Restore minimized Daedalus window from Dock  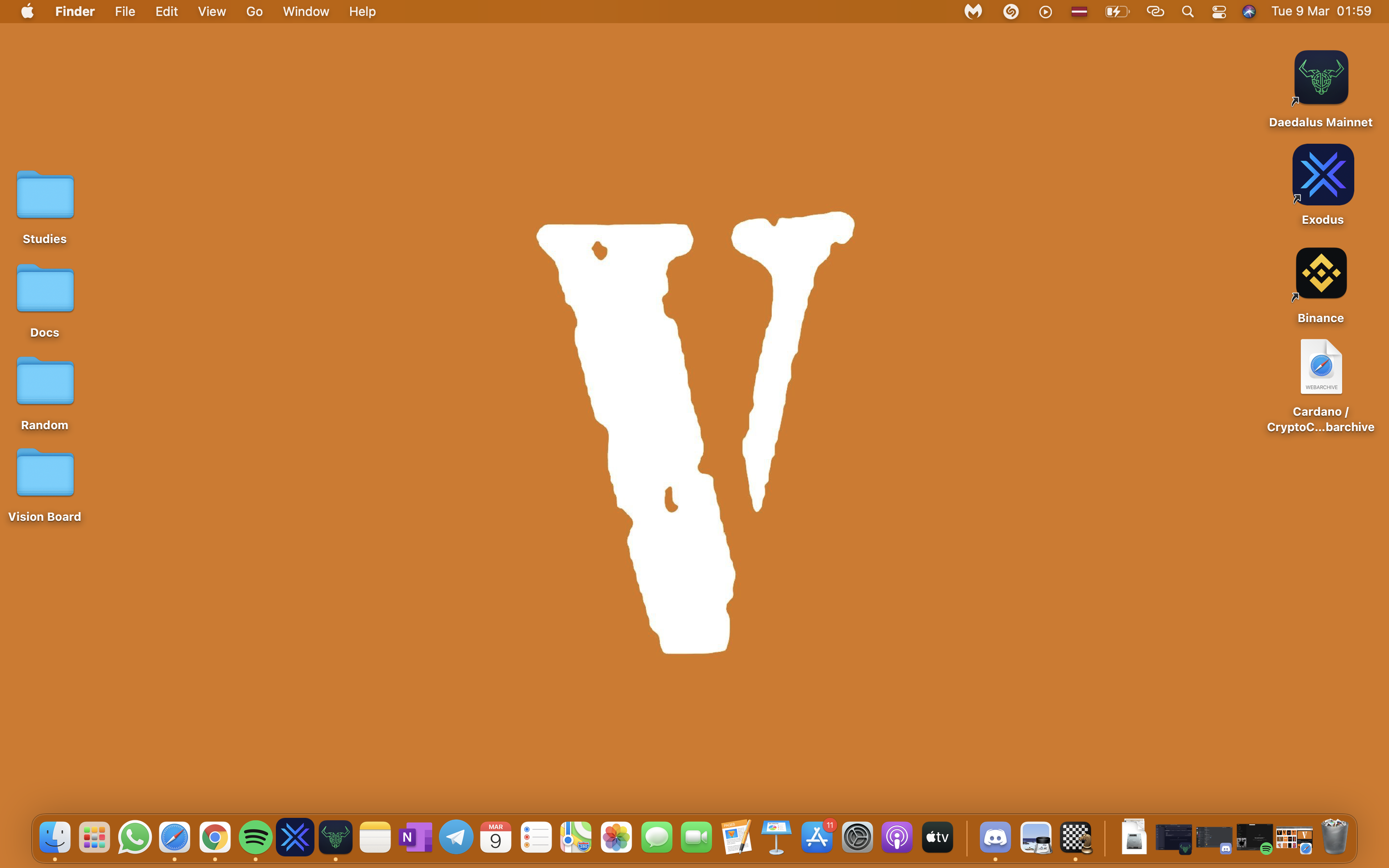tap(1174, 839)
